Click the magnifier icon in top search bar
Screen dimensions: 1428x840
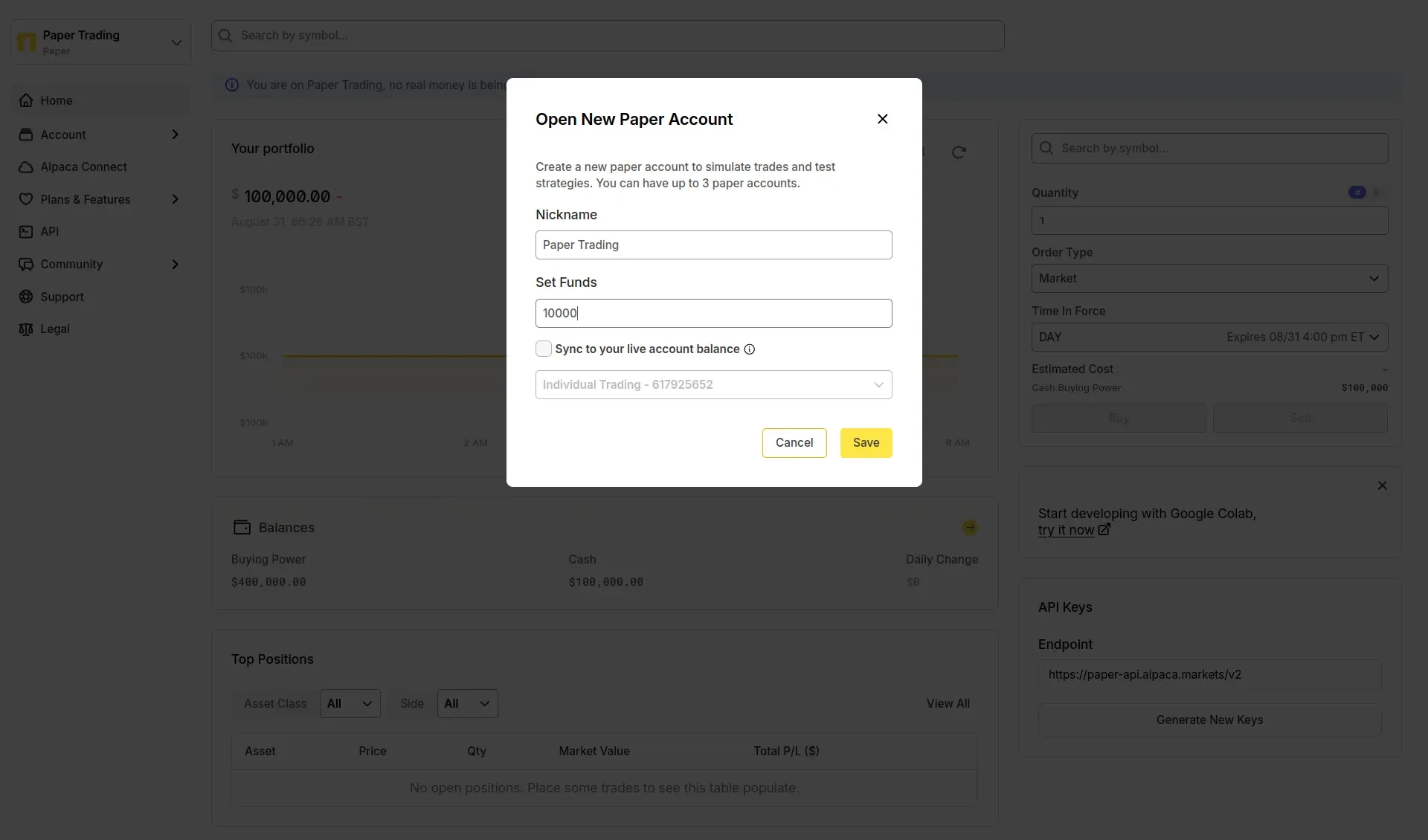click(x=225, y=36)
